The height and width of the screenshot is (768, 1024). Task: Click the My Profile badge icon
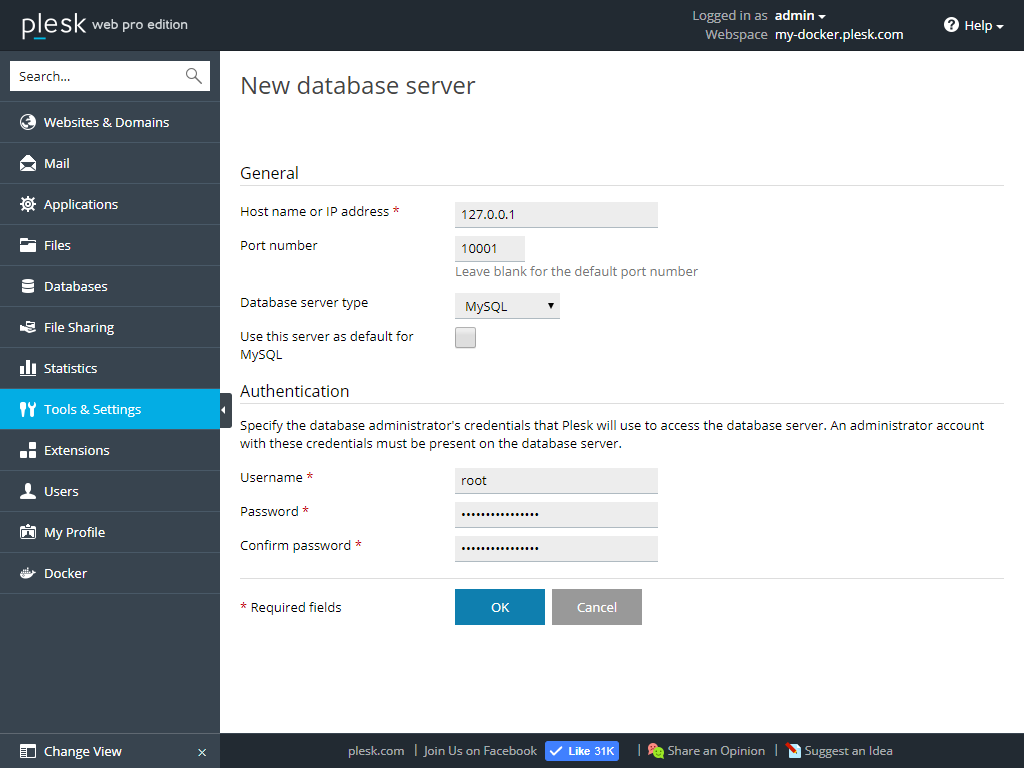(x=27, y=532)
